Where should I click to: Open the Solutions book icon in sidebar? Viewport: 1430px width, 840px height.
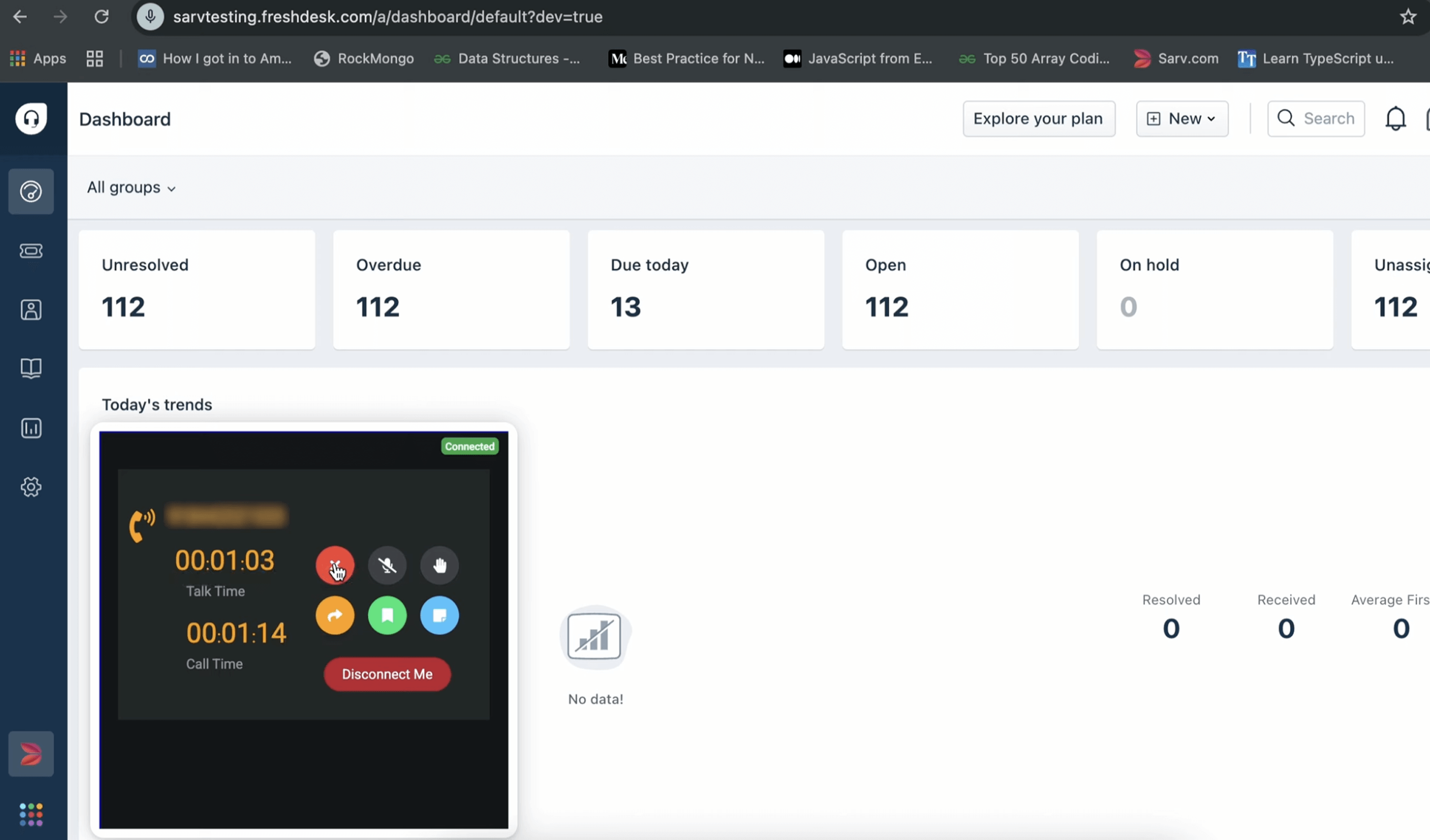point(31,368)
